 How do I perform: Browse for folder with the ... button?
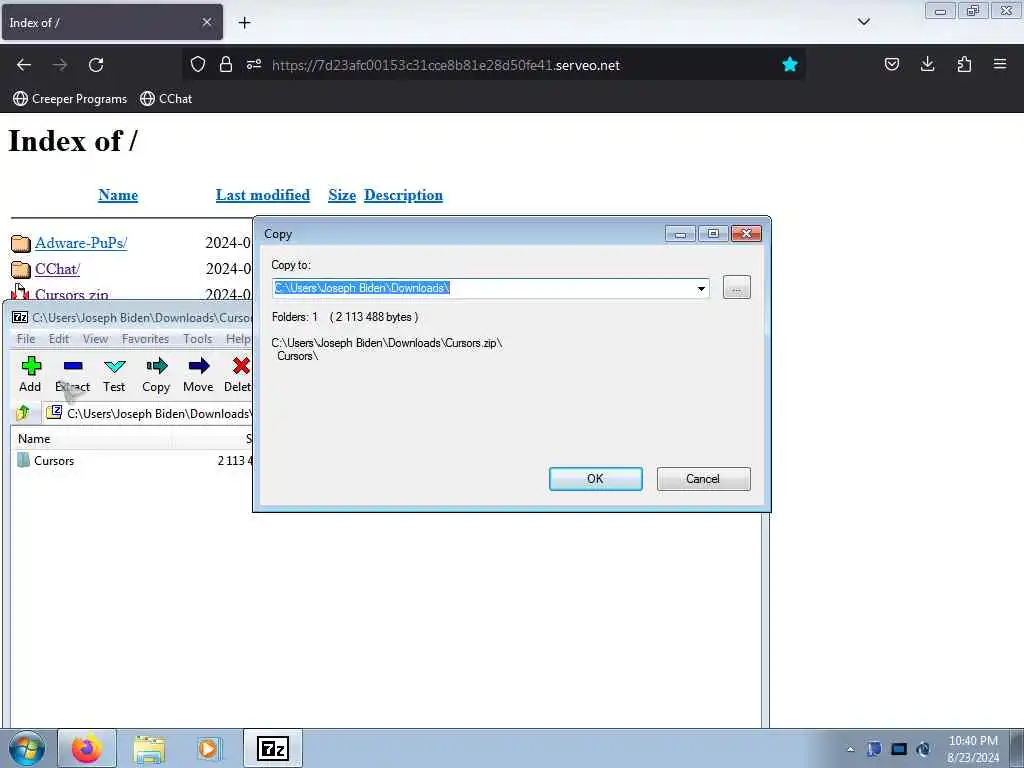[x=737, y=287]
